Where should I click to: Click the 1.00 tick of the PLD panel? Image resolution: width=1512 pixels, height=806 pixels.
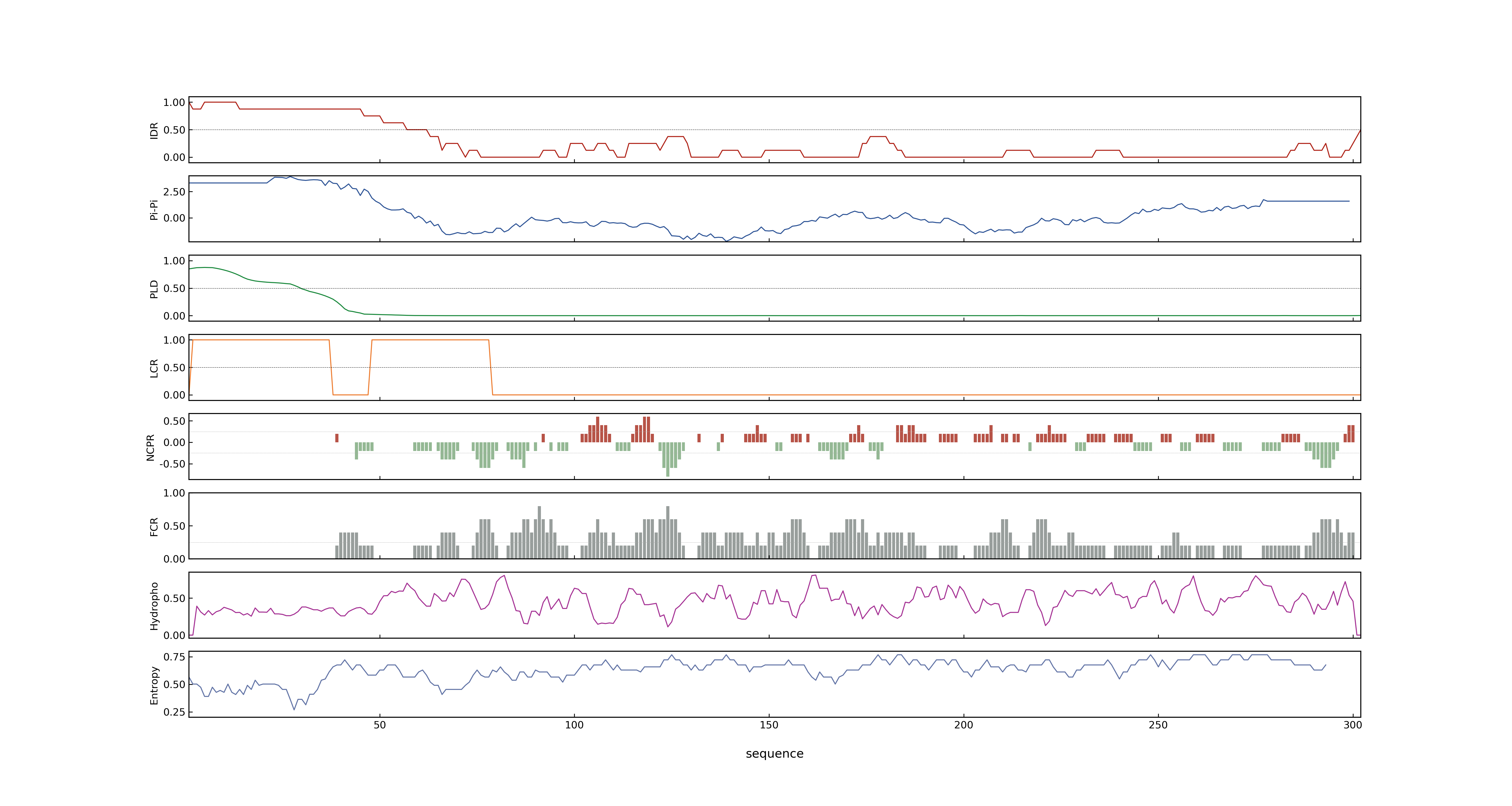click(x=174, y=261)
